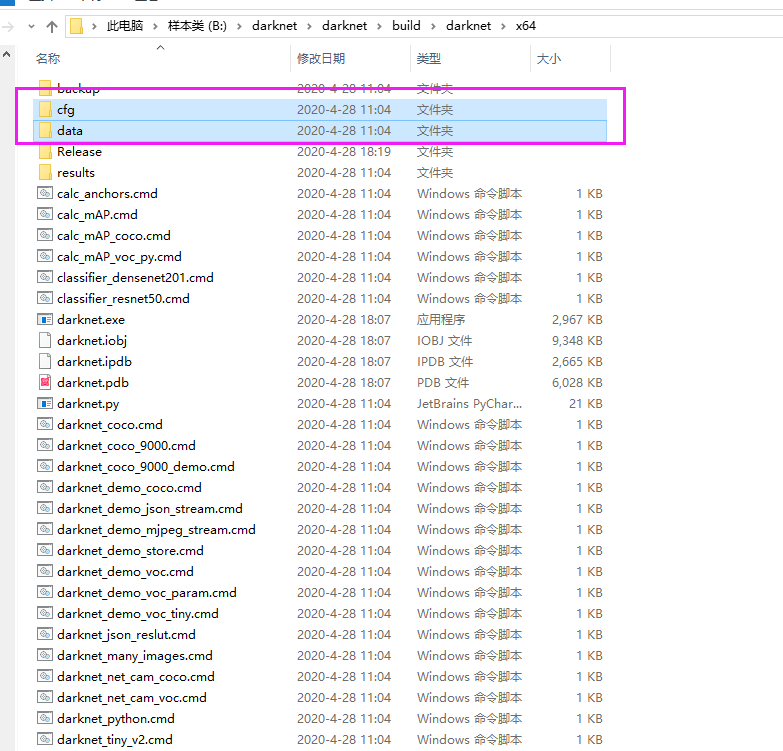This screenshot has width=783, height=751.
Task: Click the darknet_coco_9000.cmd script icon
Action: click(45, 445)
